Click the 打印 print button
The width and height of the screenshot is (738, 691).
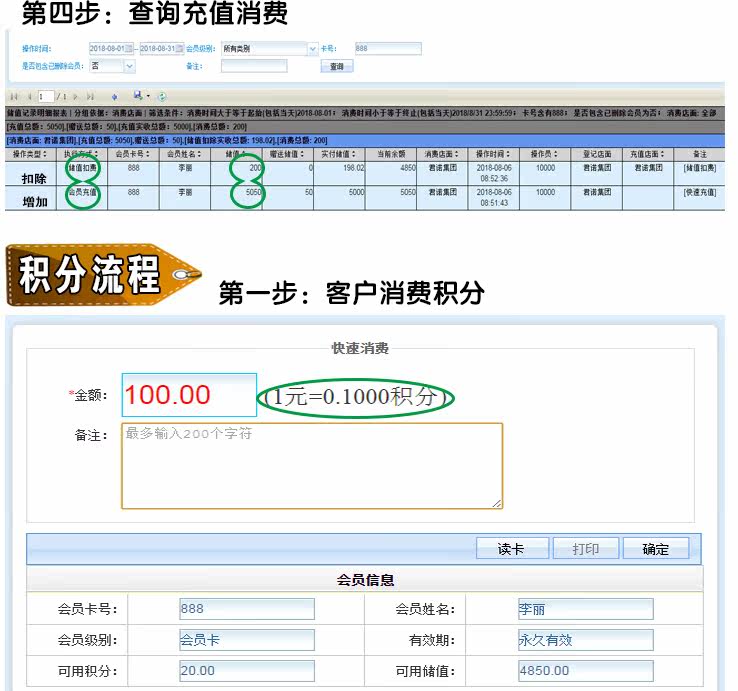click(586, 548)
